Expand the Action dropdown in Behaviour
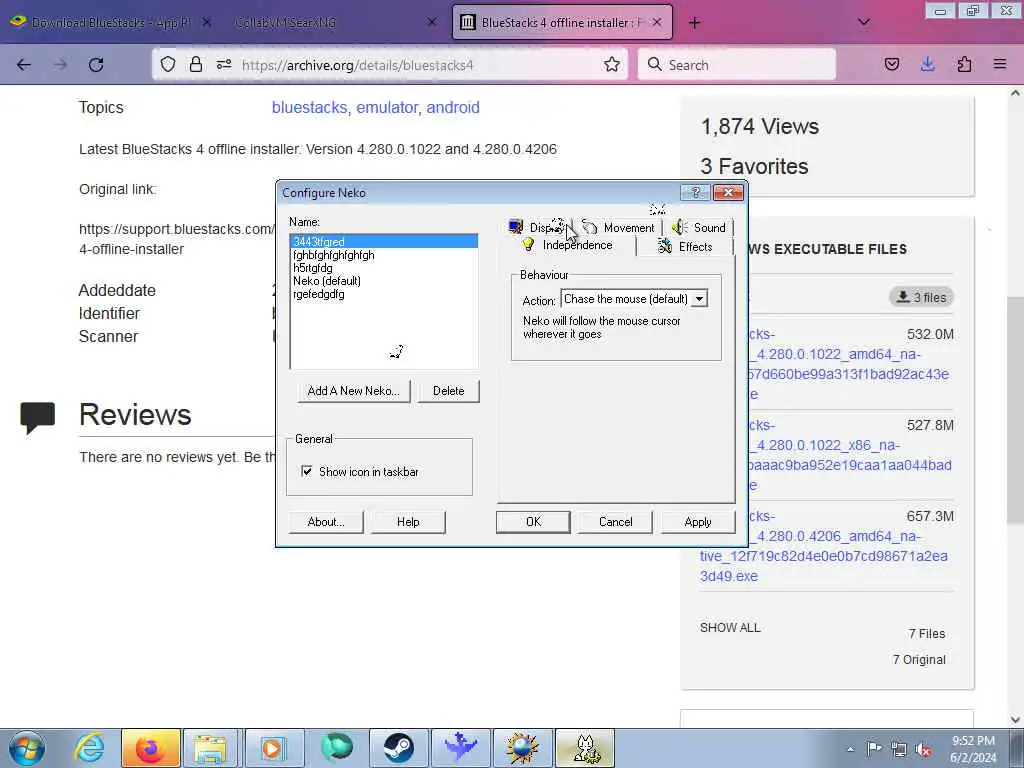 [699, 299]
